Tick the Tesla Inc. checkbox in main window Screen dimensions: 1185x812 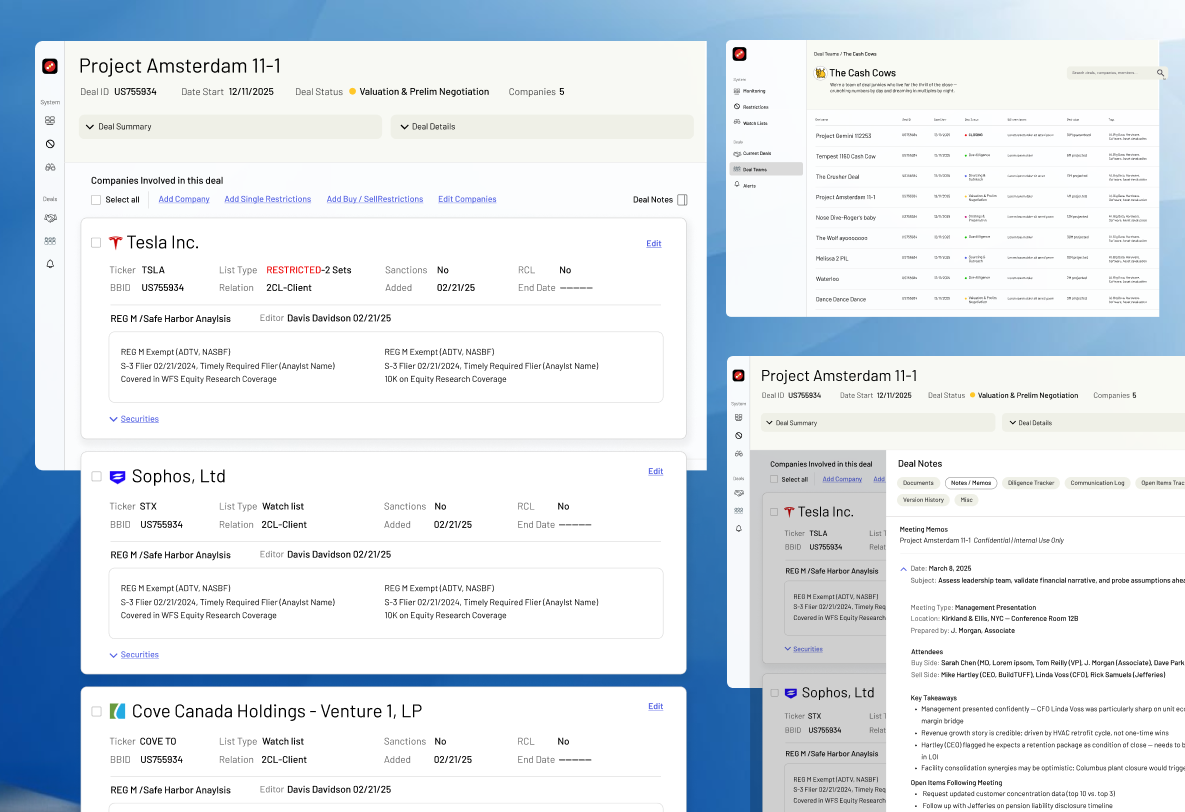pyautogui.click(x=96, y=243)
